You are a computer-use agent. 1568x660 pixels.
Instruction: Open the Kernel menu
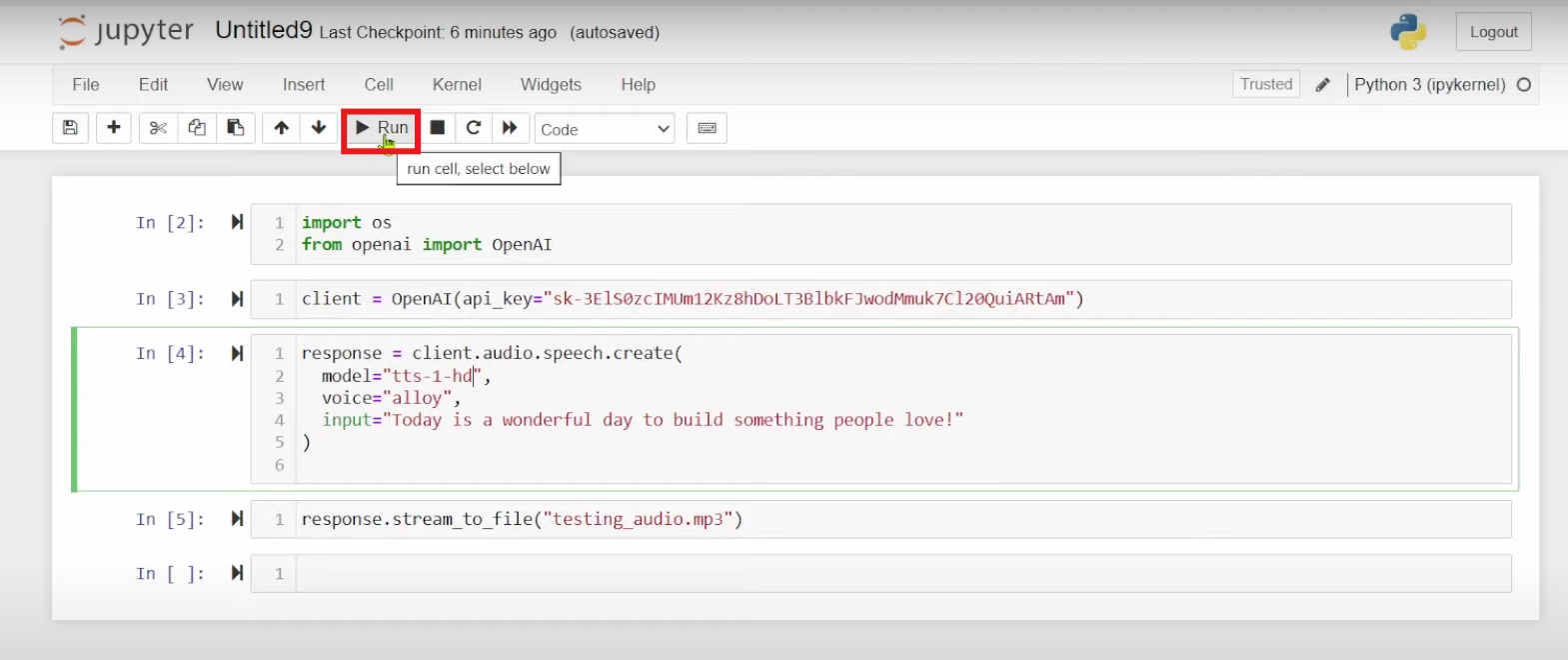coord(457,85)
